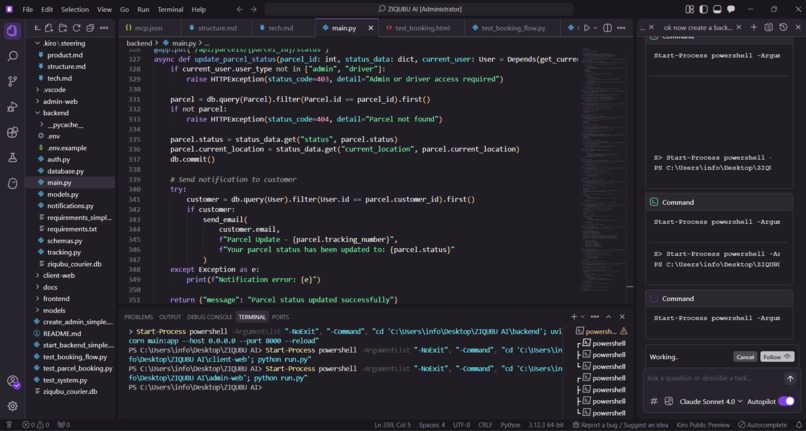This screenshot has width=806, height=431.
Task: Click the command center search box
Action: [x=419, y=9]
